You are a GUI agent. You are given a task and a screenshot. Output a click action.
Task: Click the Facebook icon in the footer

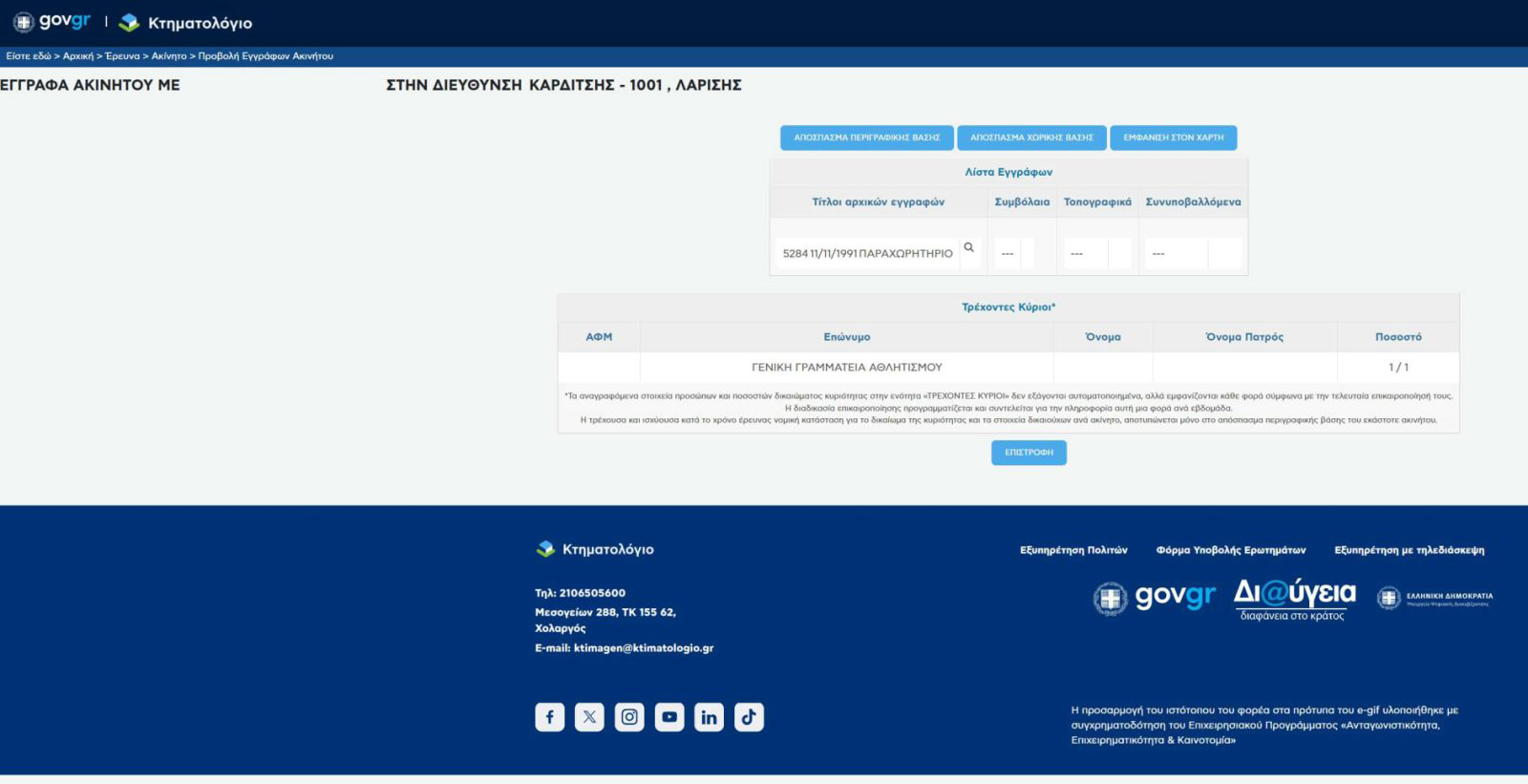[x=549, y=717]
